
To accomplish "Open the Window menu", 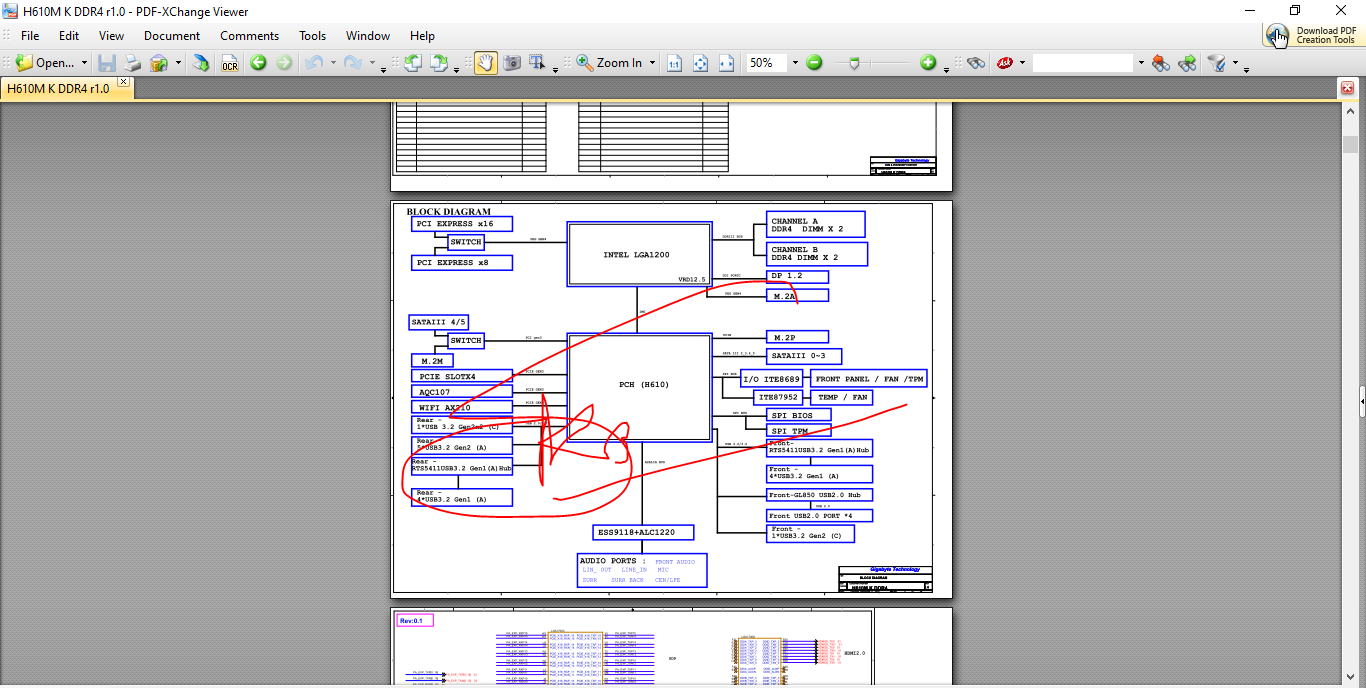I will tap(368, 35).
